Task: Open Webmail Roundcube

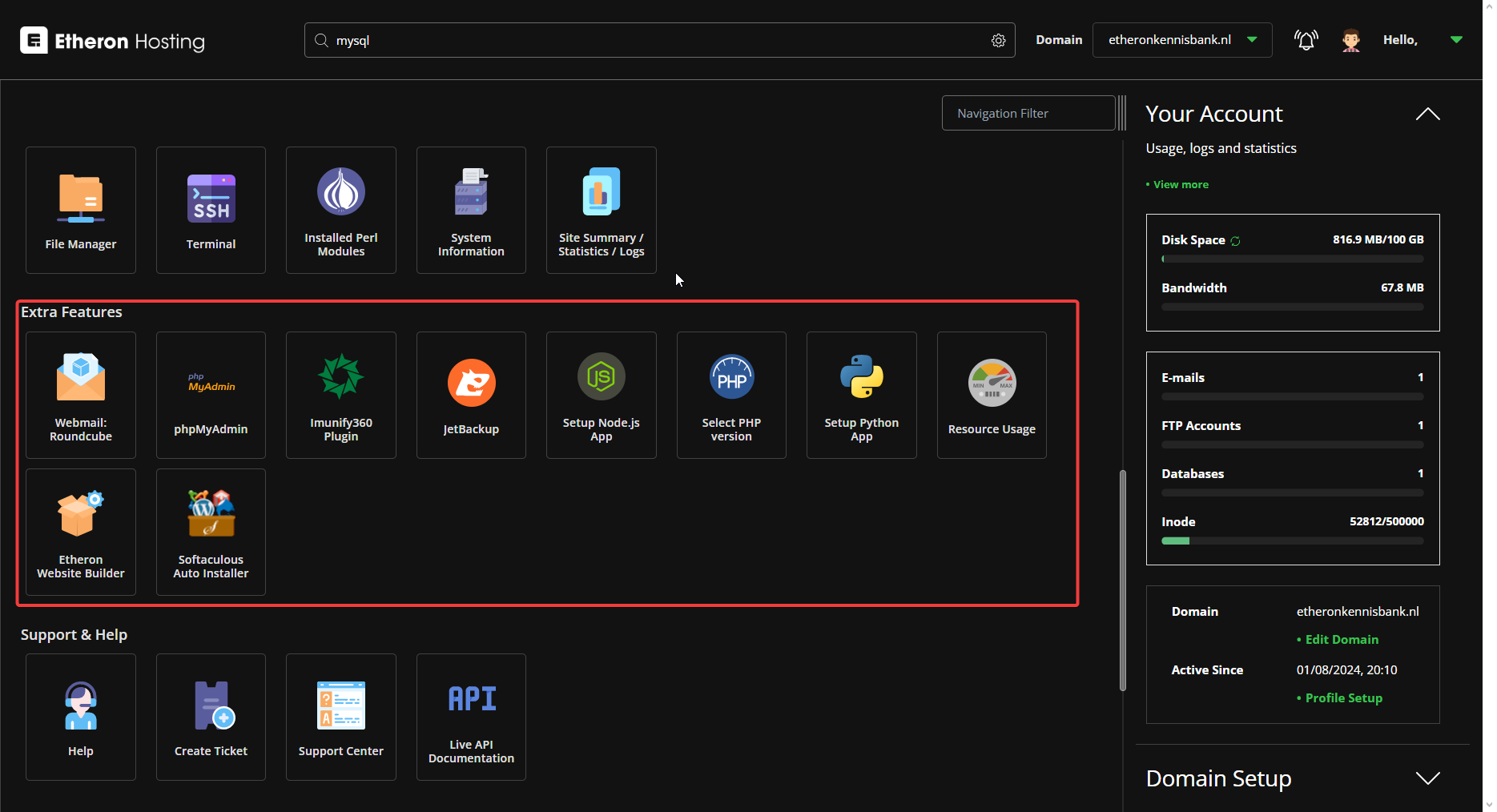Action: 81,395
